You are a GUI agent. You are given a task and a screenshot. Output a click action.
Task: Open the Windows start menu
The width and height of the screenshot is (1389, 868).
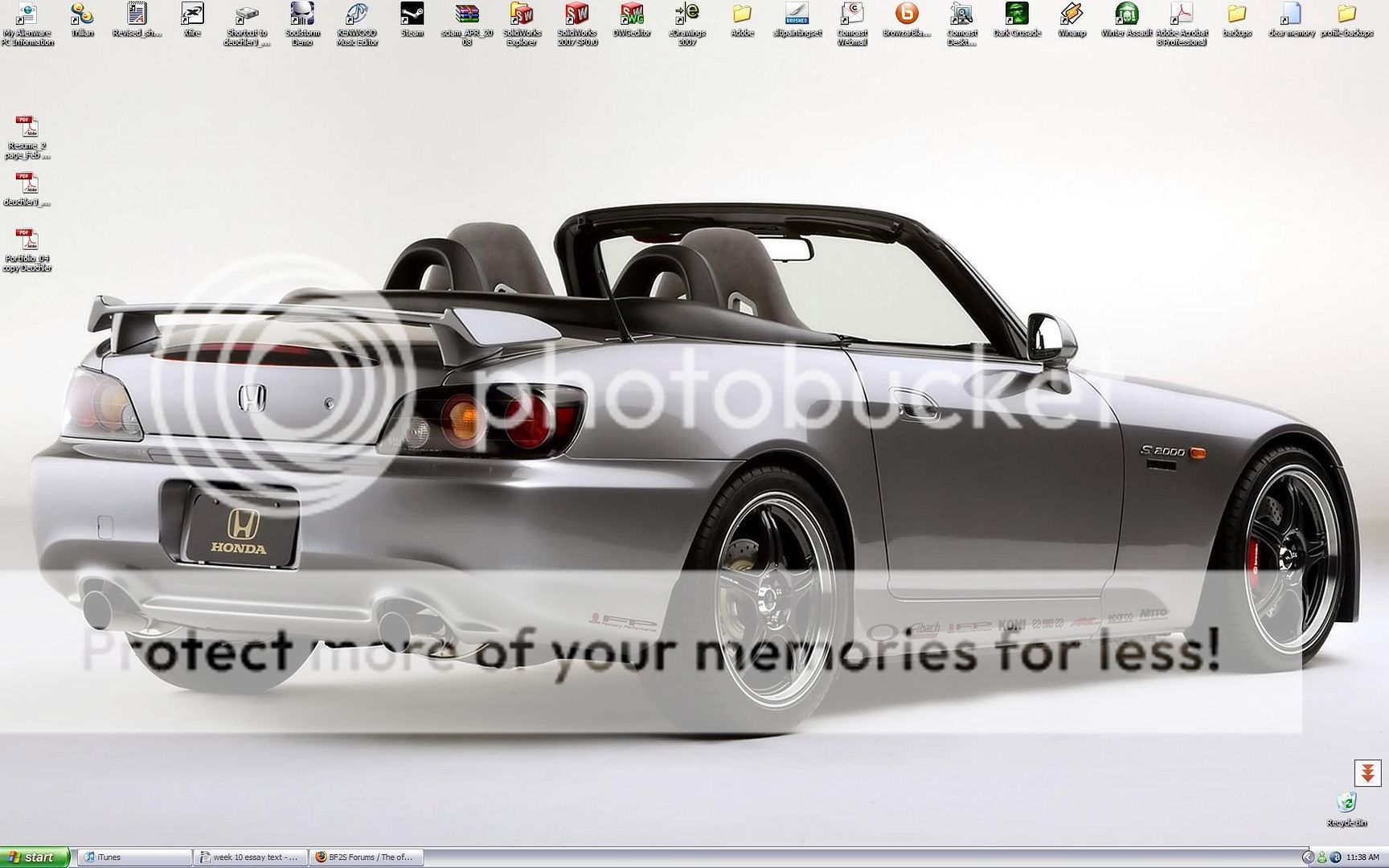click(x=35, y=858)
